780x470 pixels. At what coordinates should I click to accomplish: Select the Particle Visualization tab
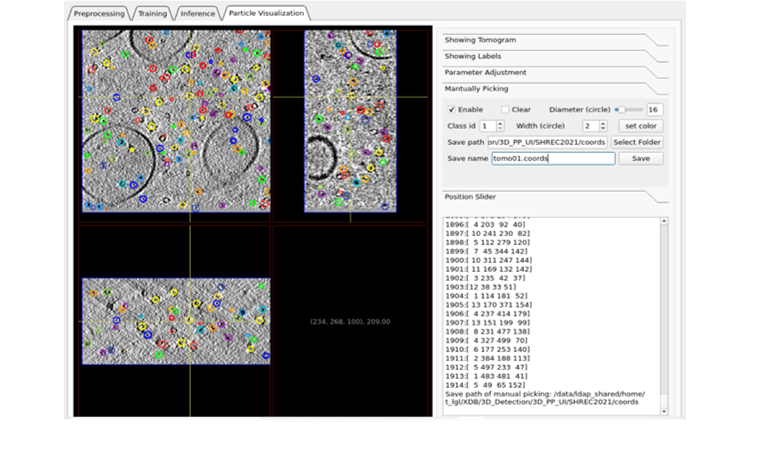click(x=268, y=14)
